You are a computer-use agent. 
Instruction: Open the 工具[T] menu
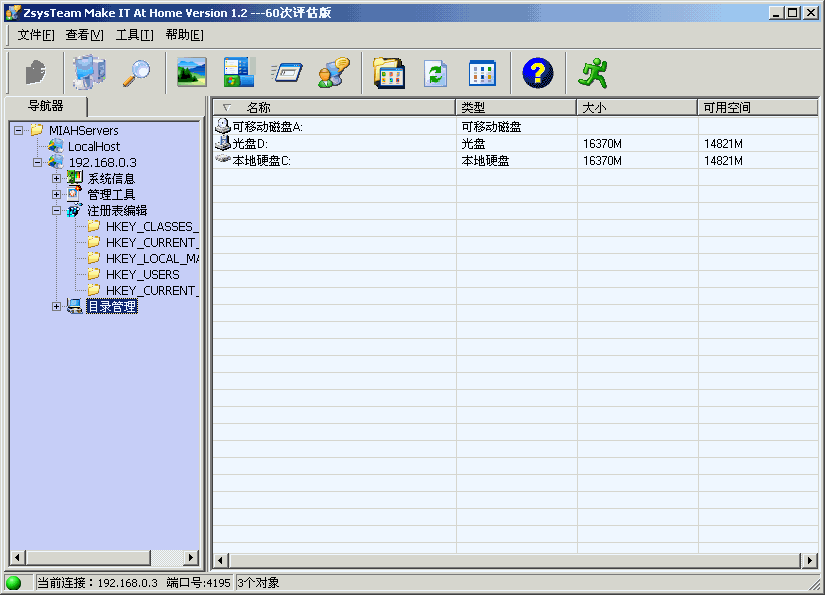134,35
